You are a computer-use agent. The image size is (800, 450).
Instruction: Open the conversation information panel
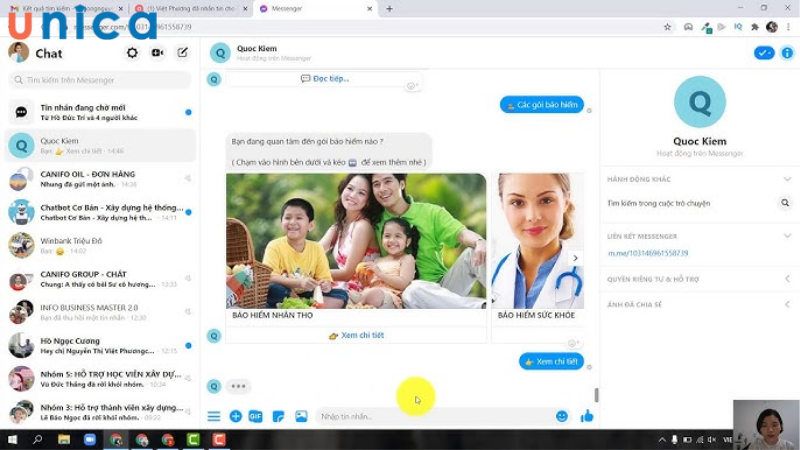click(787, 53)
